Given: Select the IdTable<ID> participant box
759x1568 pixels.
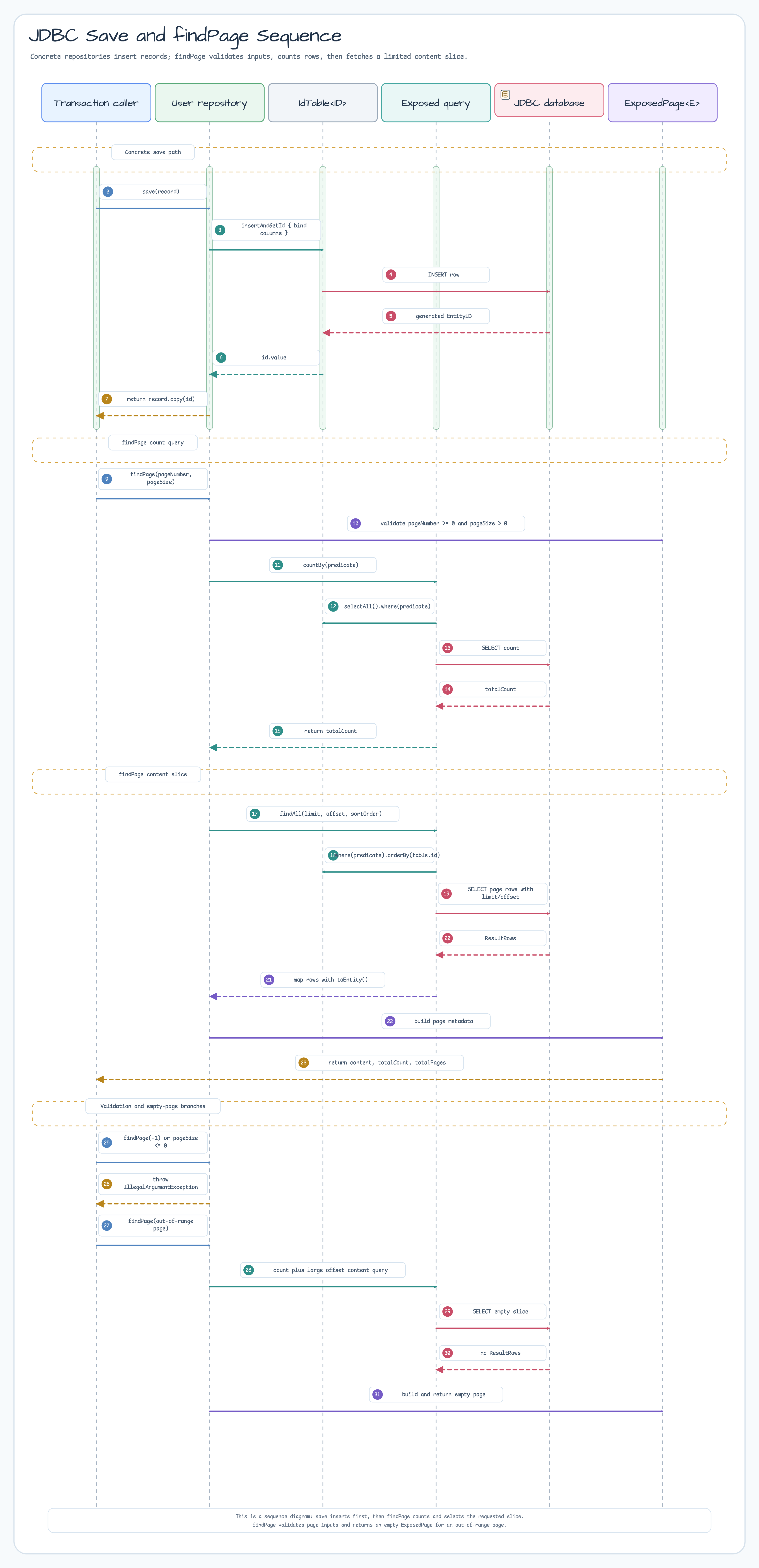Looking at the screenshot, I should pos(323,103).
